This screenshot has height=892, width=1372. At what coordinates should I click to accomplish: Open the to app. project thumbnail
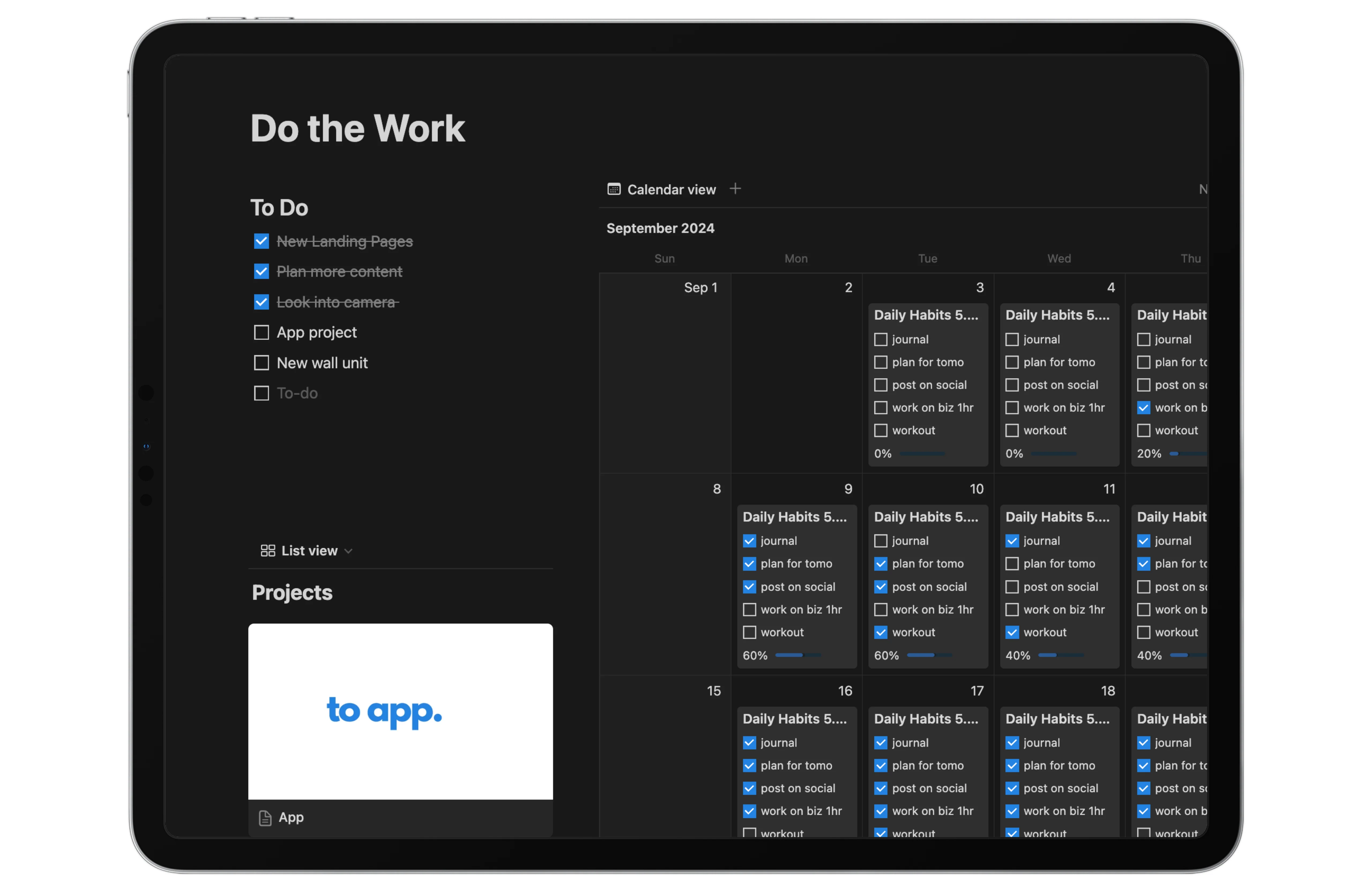[x=400, y=711]
